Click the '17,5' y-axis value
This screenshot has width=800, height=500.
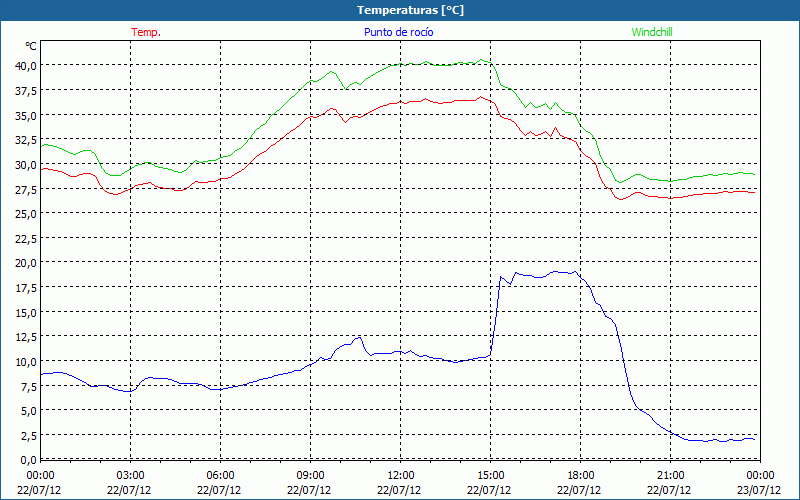(26, 287)
